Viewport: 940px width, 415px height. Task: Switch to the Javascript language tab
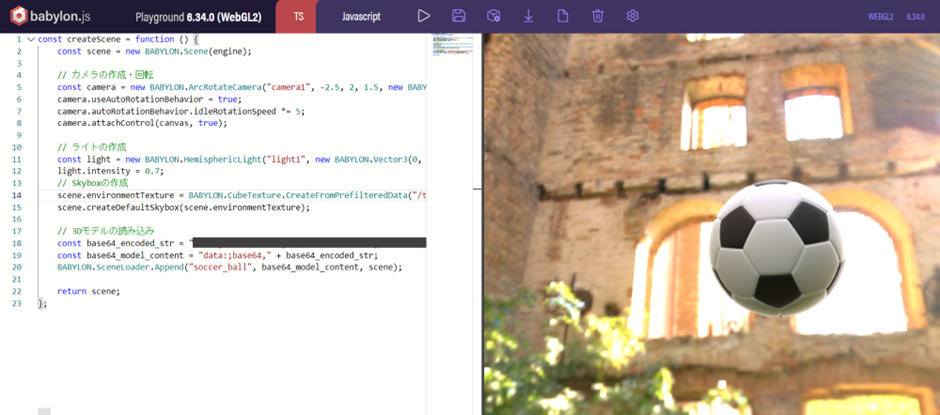point(361,17)
